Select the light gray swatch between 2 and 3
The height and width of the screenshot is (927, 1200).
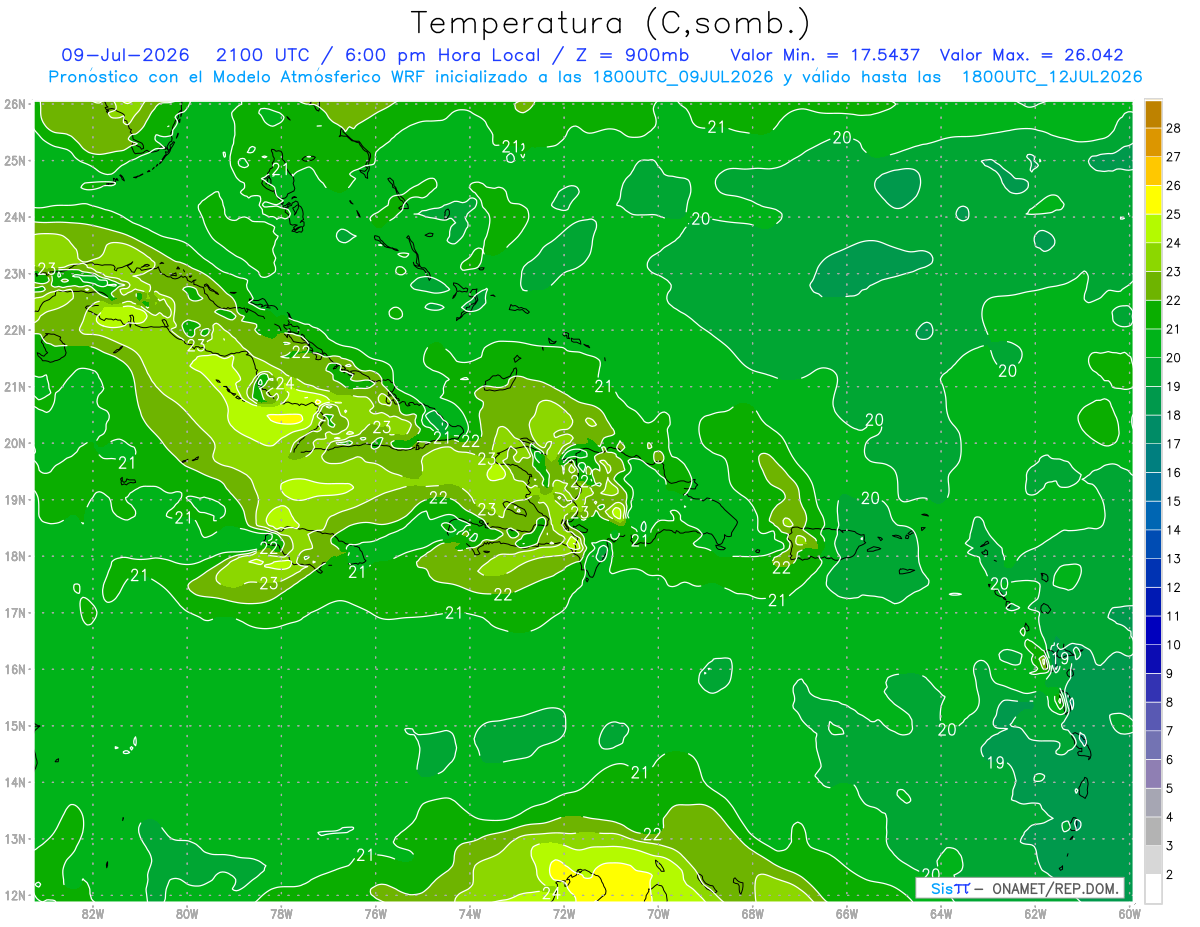click(1153, 860)
